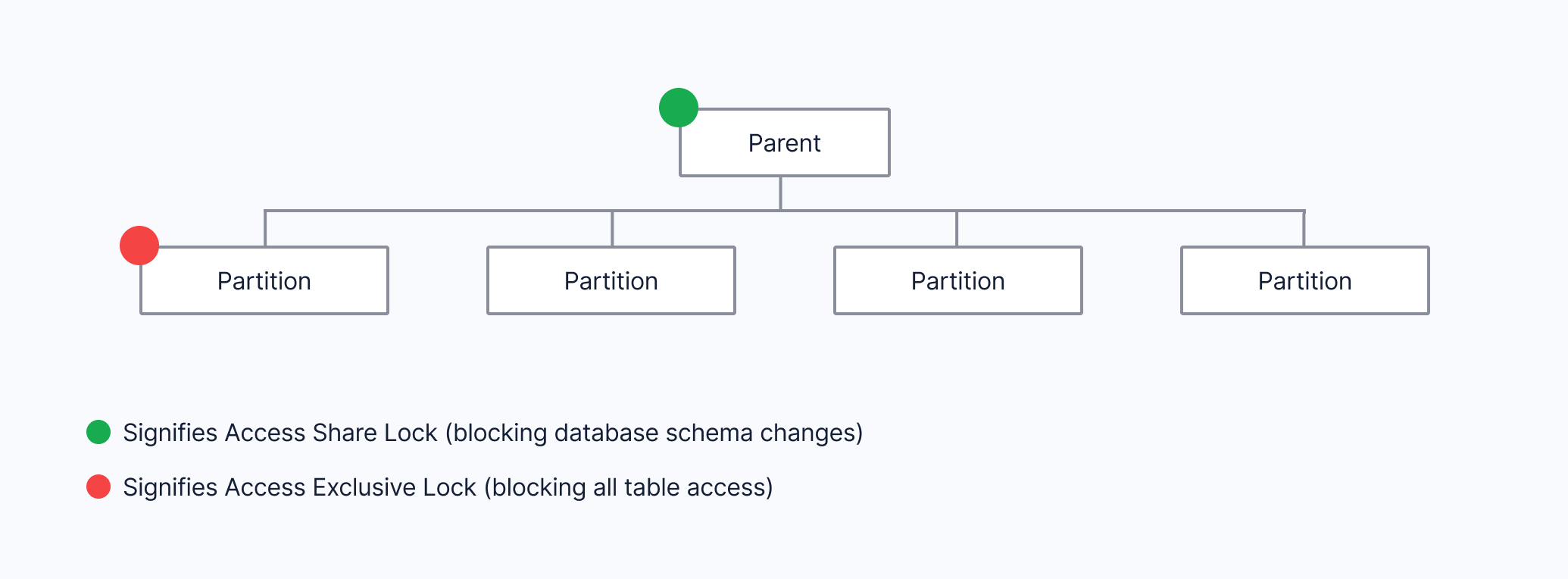Select the Parent box
The height and width of the screenshot is (579, 1568).
[785, 143]
